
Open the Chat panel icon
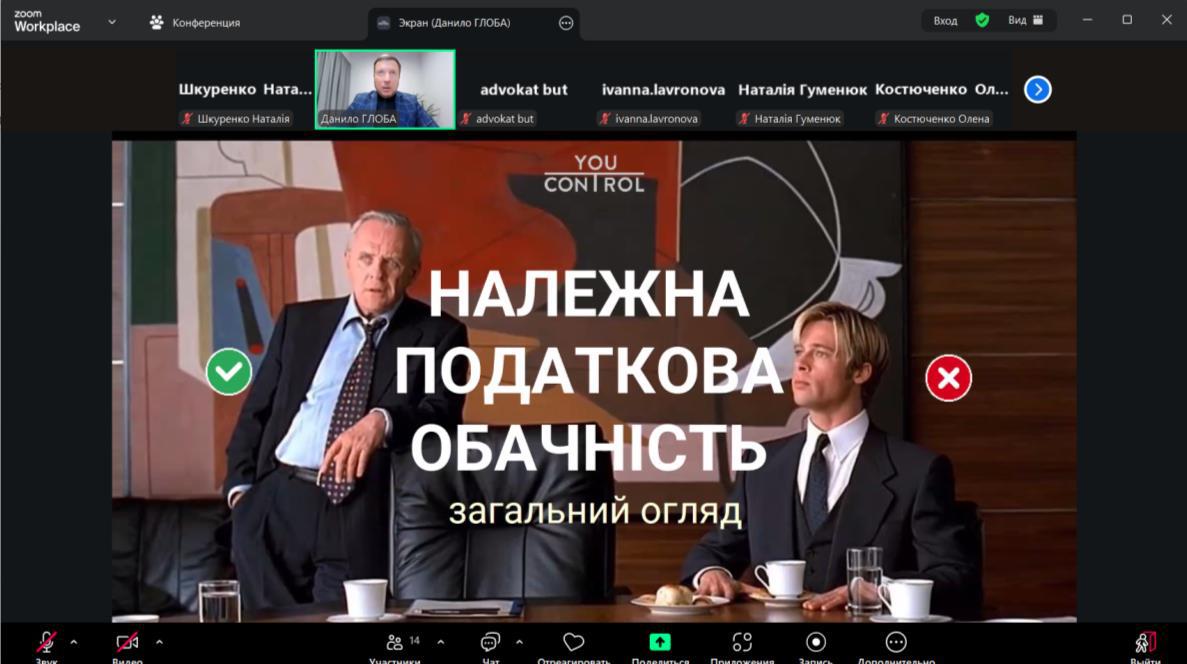coord(490,642)
